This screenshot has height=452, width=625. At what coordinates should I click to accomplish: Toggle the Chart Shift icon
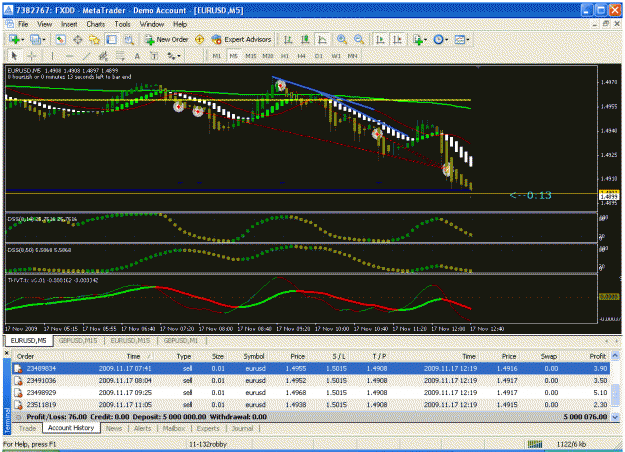[397, 39]
